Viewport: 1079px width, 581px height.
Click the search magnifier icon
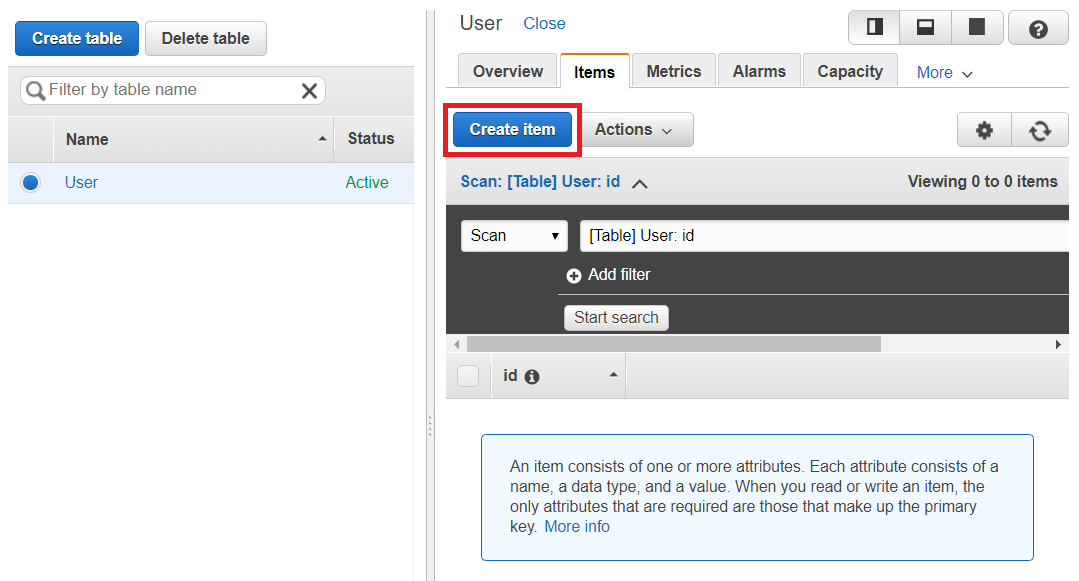(x=35, y=90)
